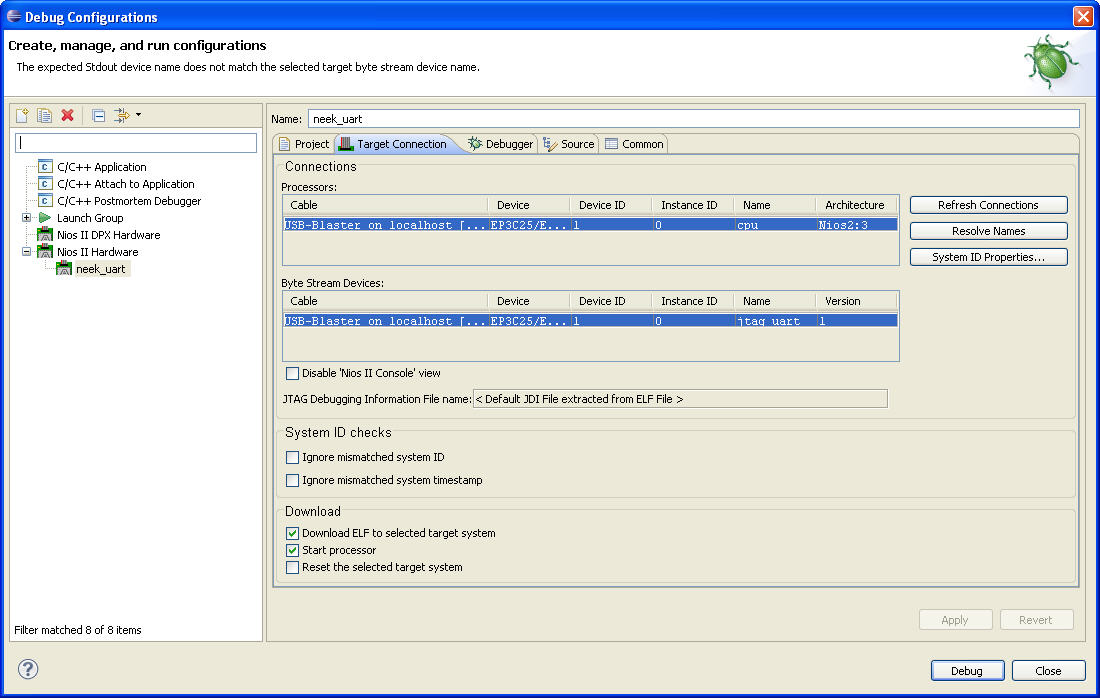The image size is (1100, 698).
Task: Click the New launch configuration icon
Action: coord(22,116)
